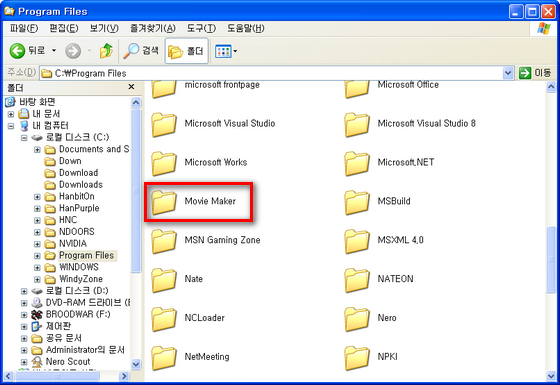Select the MSN Gaming Zone folder icon

pyautogui.click(x=164, y=241)
